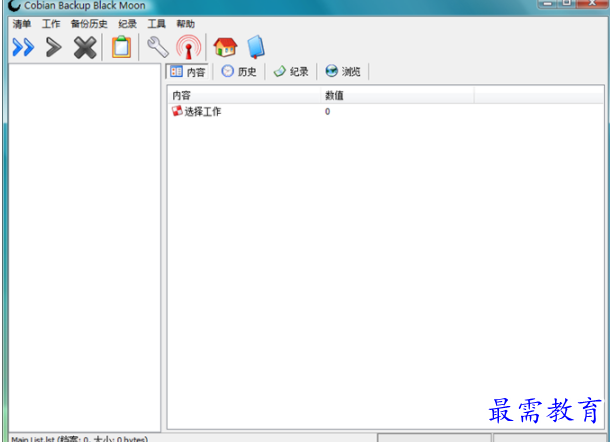Switch to the 纪录 tab with green icon
Image resolution: width=610 pixels, height=442 pixels.
point(291,72)
